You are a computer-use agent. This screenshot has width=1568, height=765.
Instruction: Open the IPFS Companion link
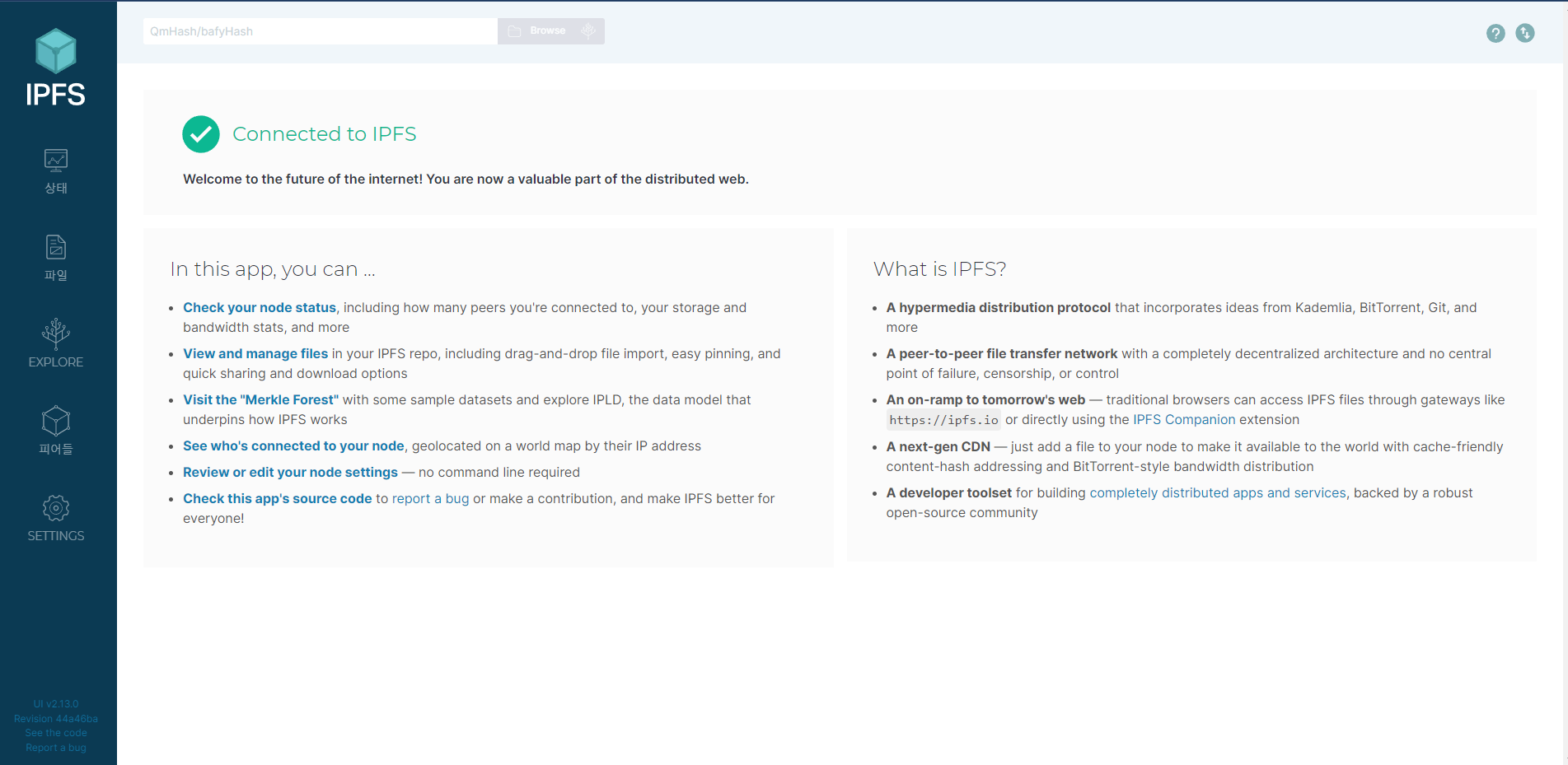click(x=1184, y=419)
